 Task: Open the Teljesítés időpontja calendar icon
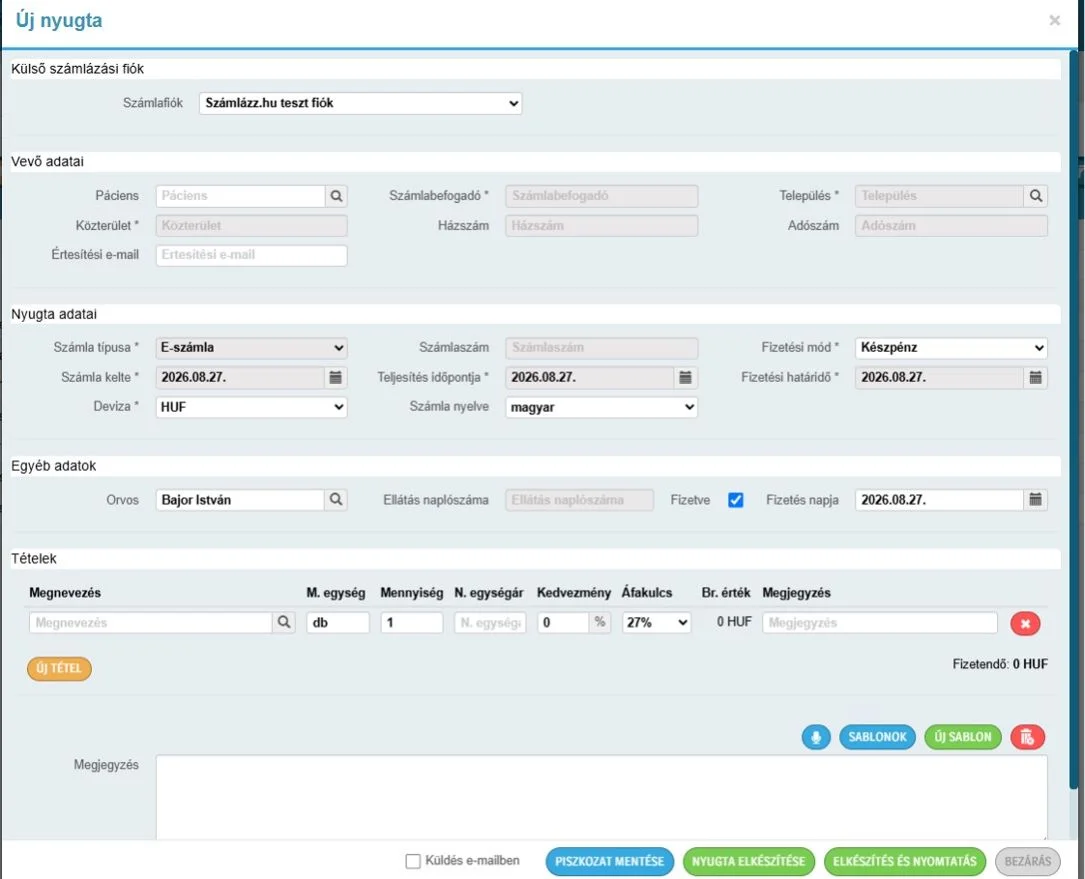(685, 377)
